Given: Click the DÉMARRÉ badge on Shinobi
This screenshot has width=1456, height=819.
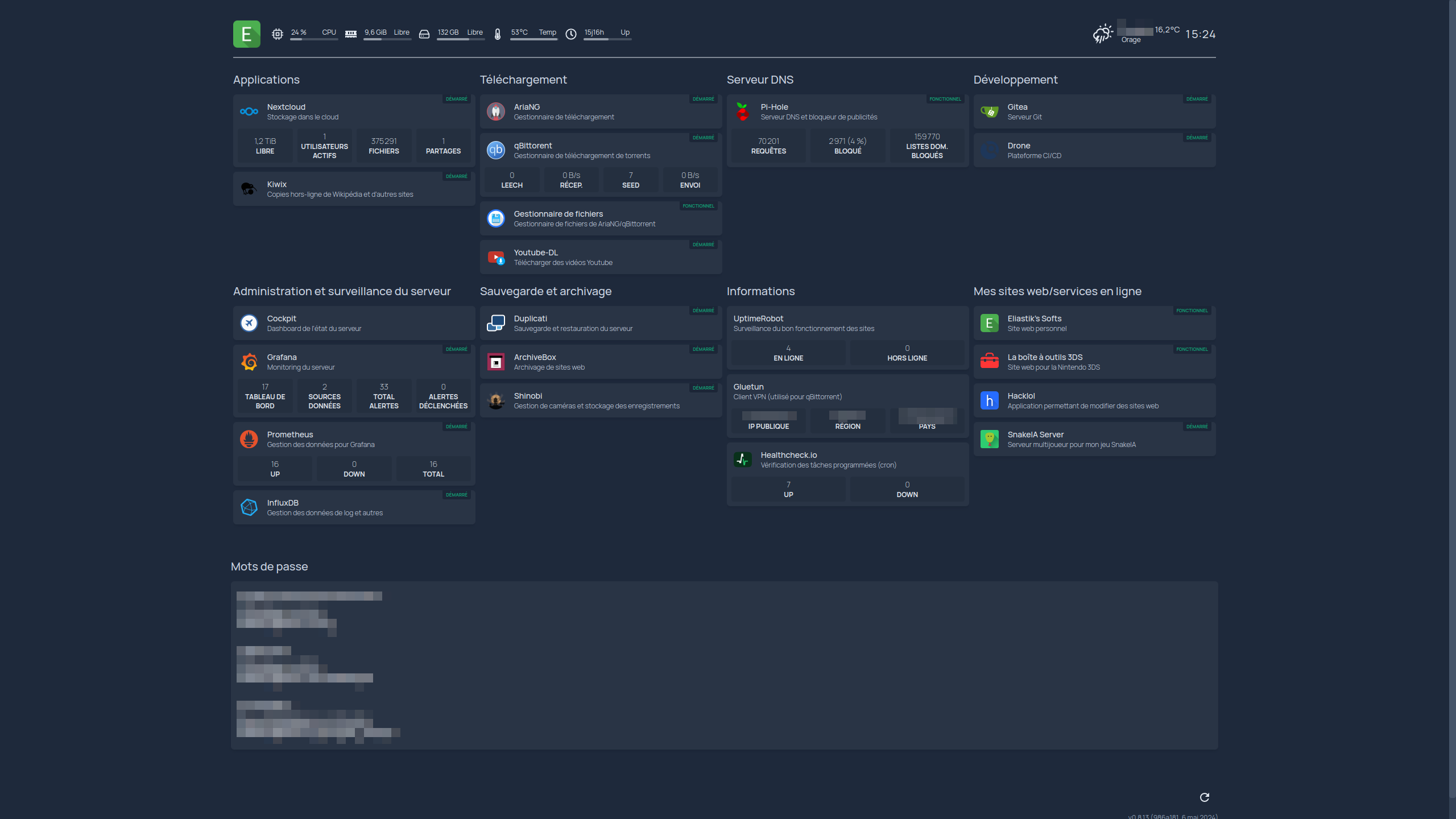Looking at the screenshot, I should tap(704, 388).
